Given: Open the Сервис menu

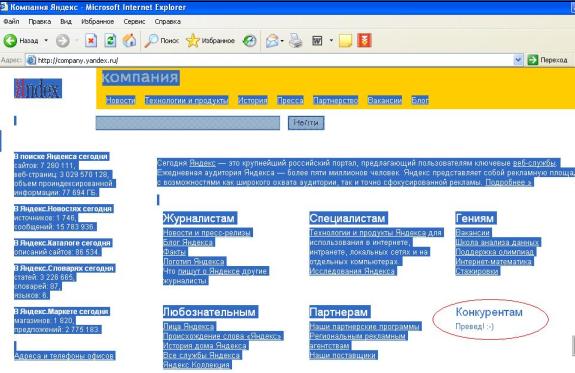Looking at the screenshot, I should point(134,21).
